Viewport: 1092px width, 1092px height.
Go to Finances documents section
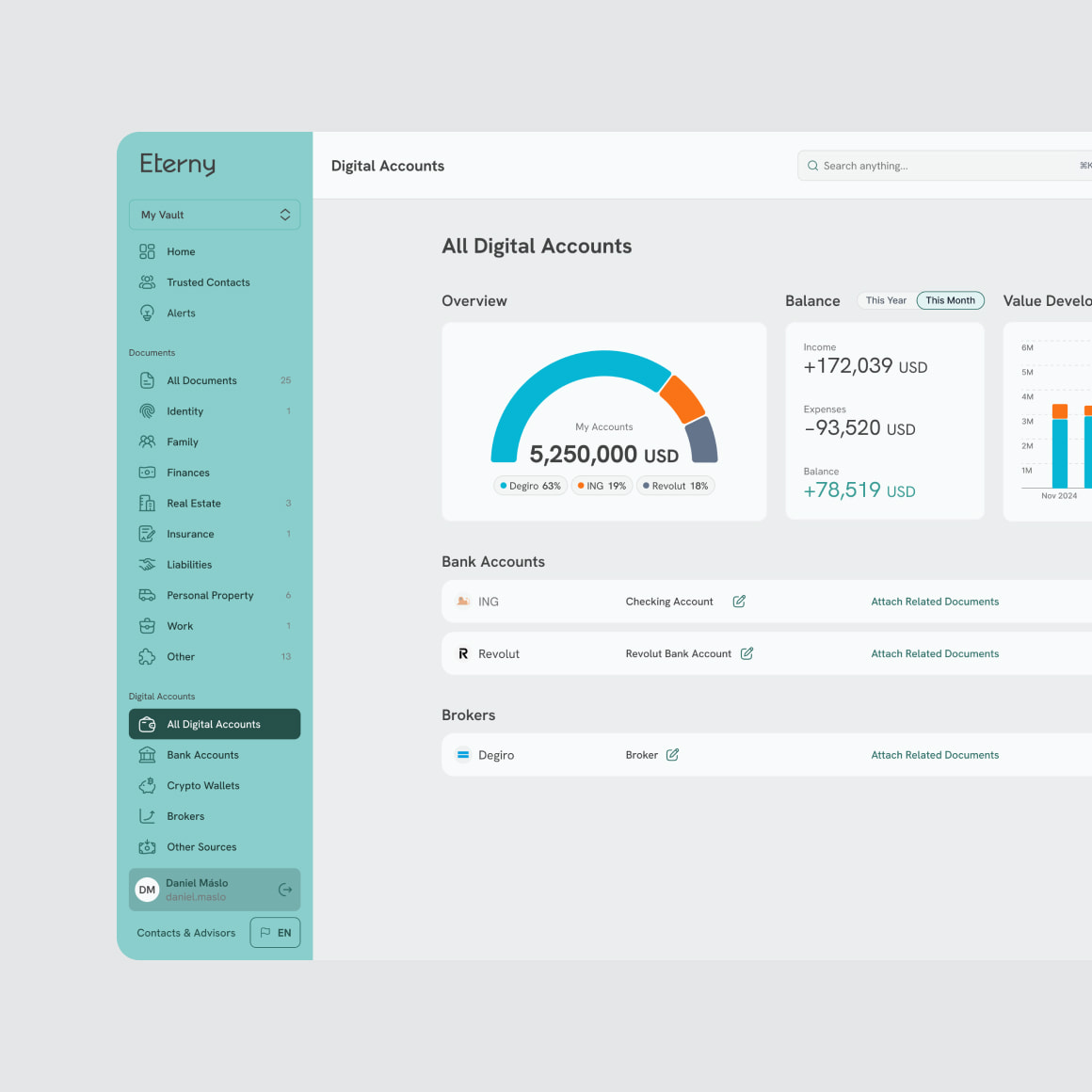pyautogui.click(x=215, y=473)
